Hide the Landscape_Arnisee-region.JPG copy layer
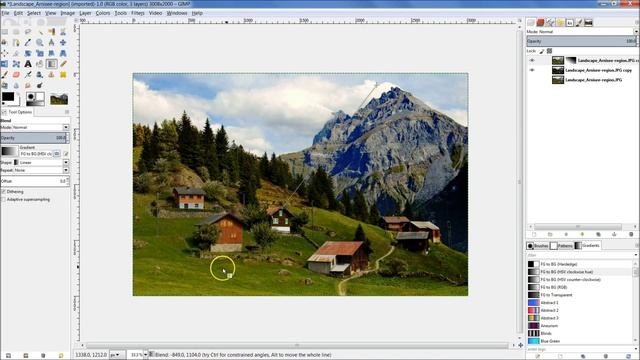The height and width of the screenshot is (360, 640). pos(532,70)
